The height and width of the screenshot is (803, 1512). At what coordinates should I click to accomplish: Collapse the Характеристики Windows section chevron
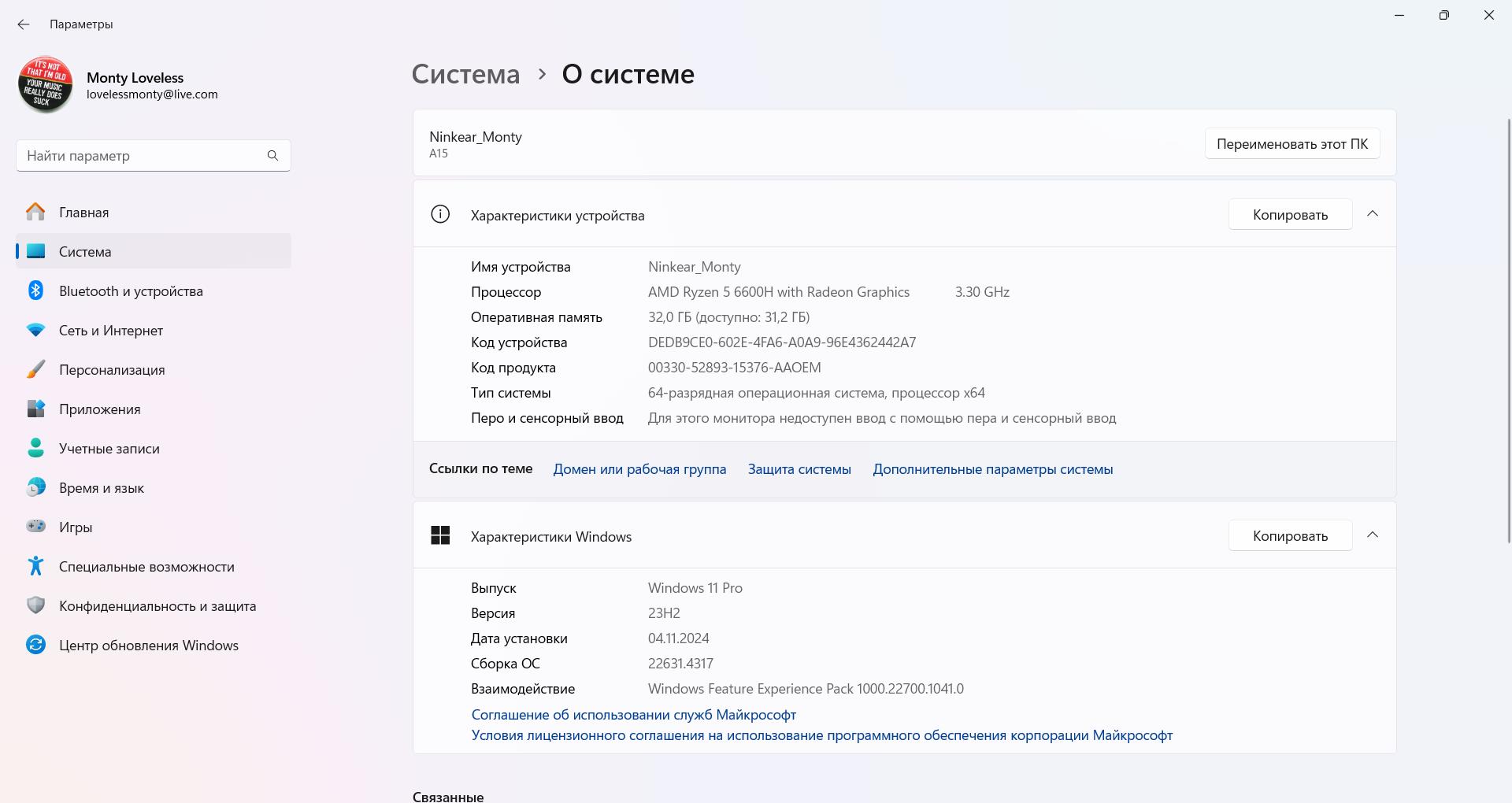(1373, 535)
